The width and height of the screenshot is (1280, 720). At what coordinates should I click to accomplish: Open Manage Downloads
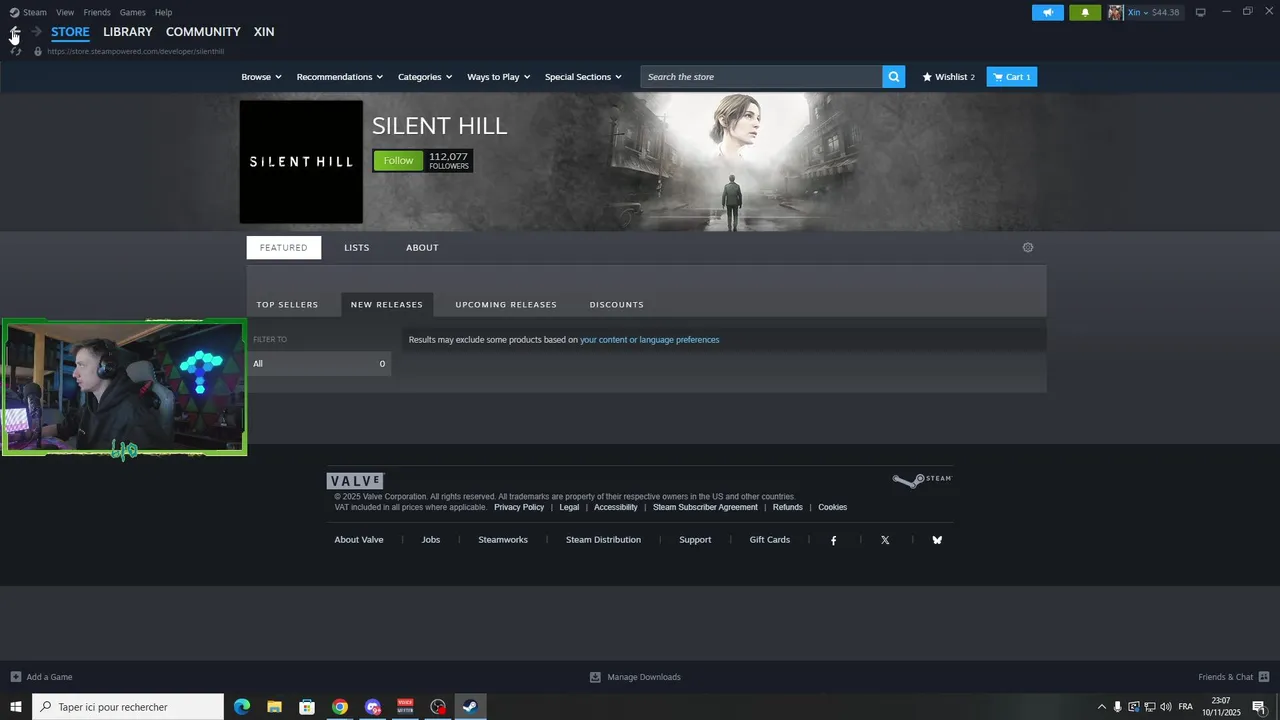coord(636,677)
